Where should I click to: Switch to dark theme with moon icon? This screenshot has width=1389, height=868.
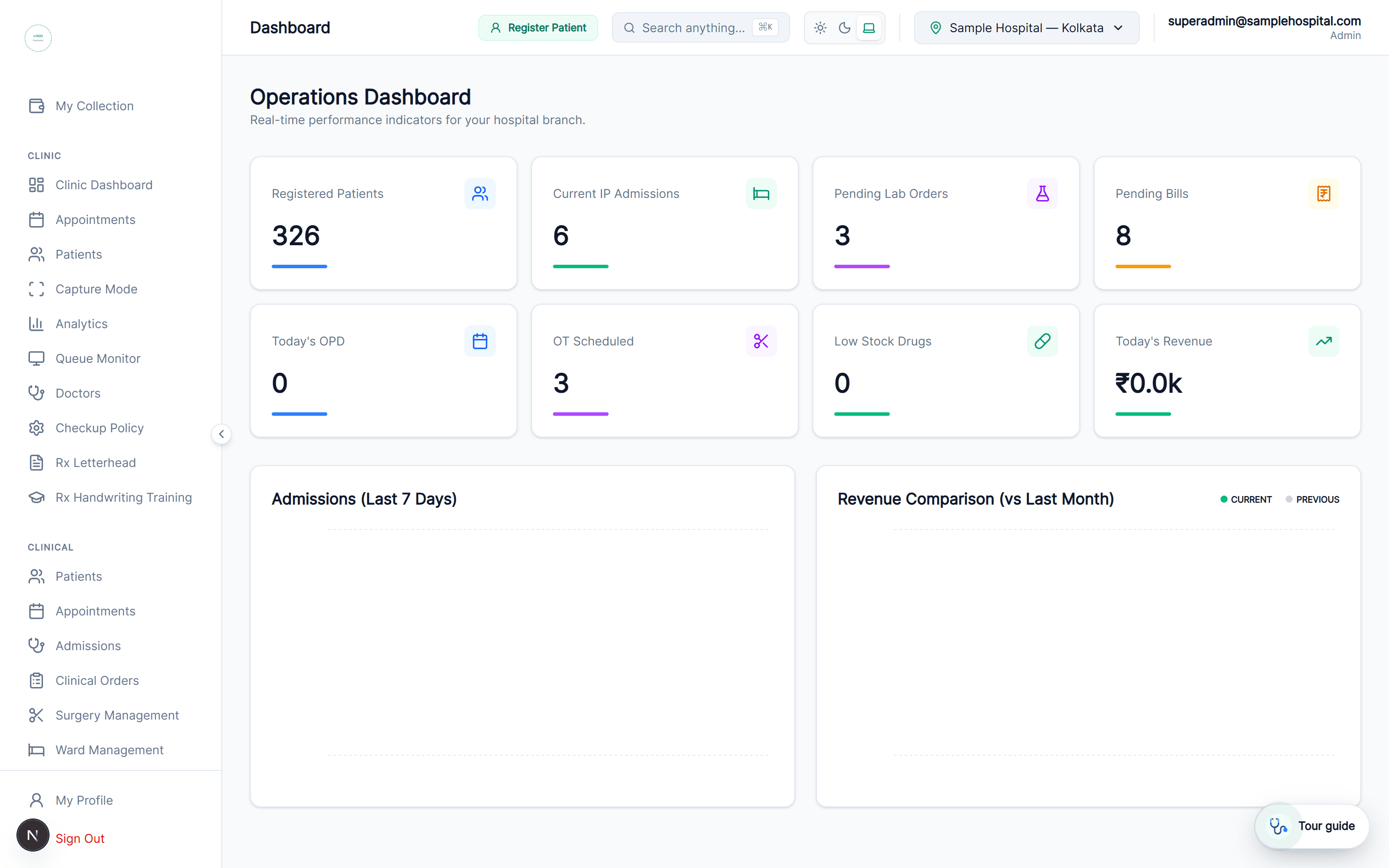[x=844, y=27]
